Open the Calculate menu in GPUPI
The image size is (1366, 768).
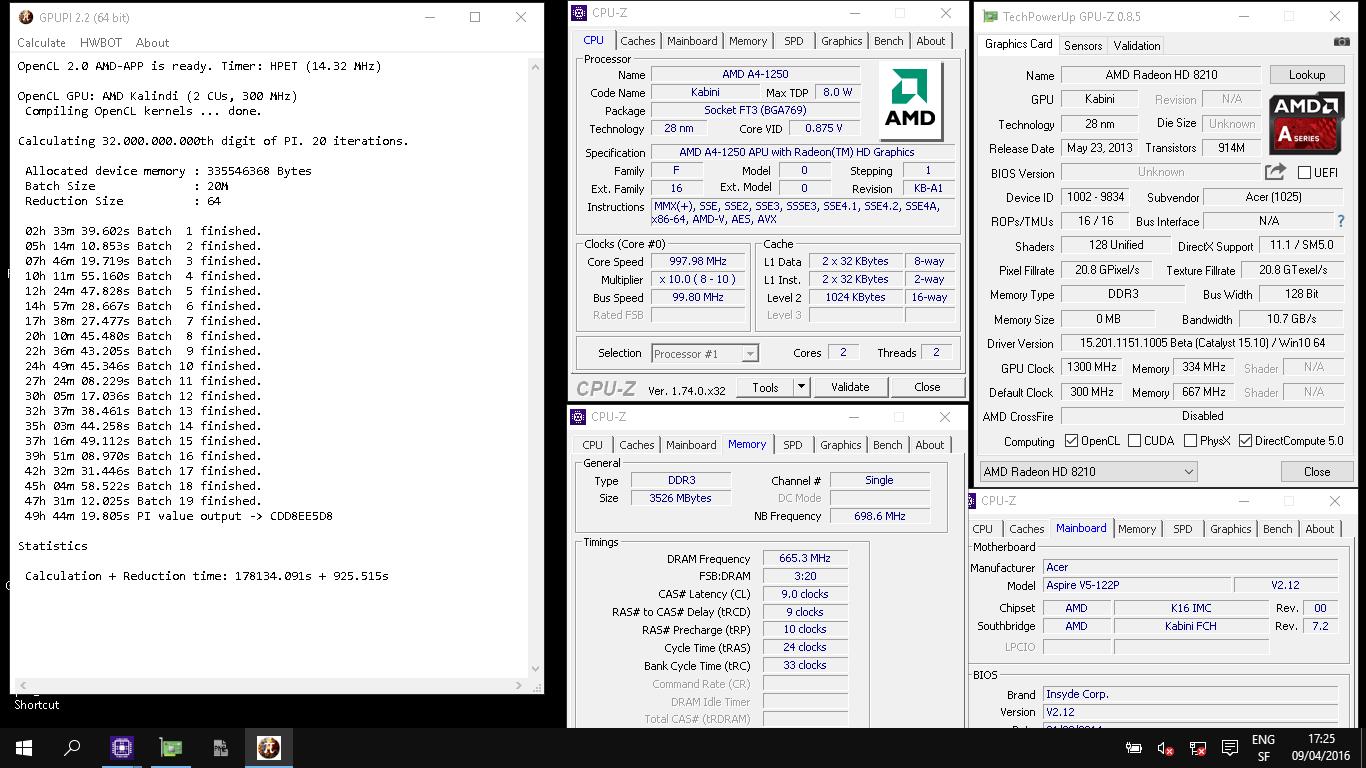pos(42,43)
